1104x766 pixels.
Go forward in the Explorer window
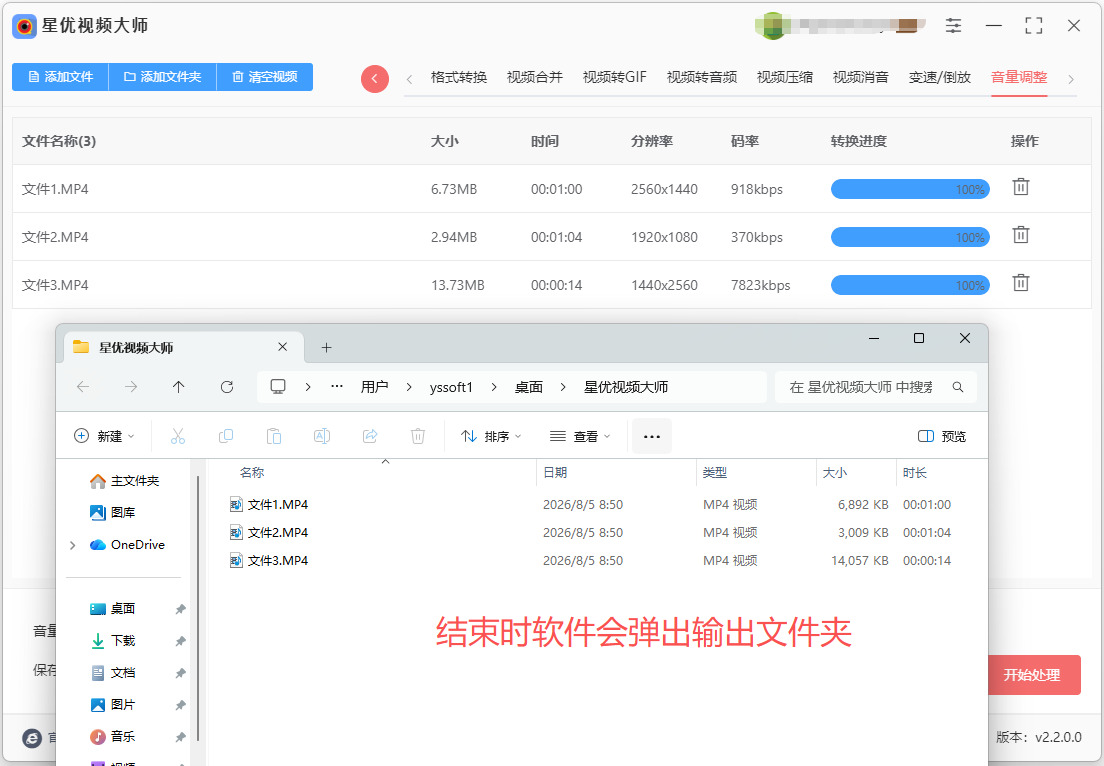(x=131, y=387)
